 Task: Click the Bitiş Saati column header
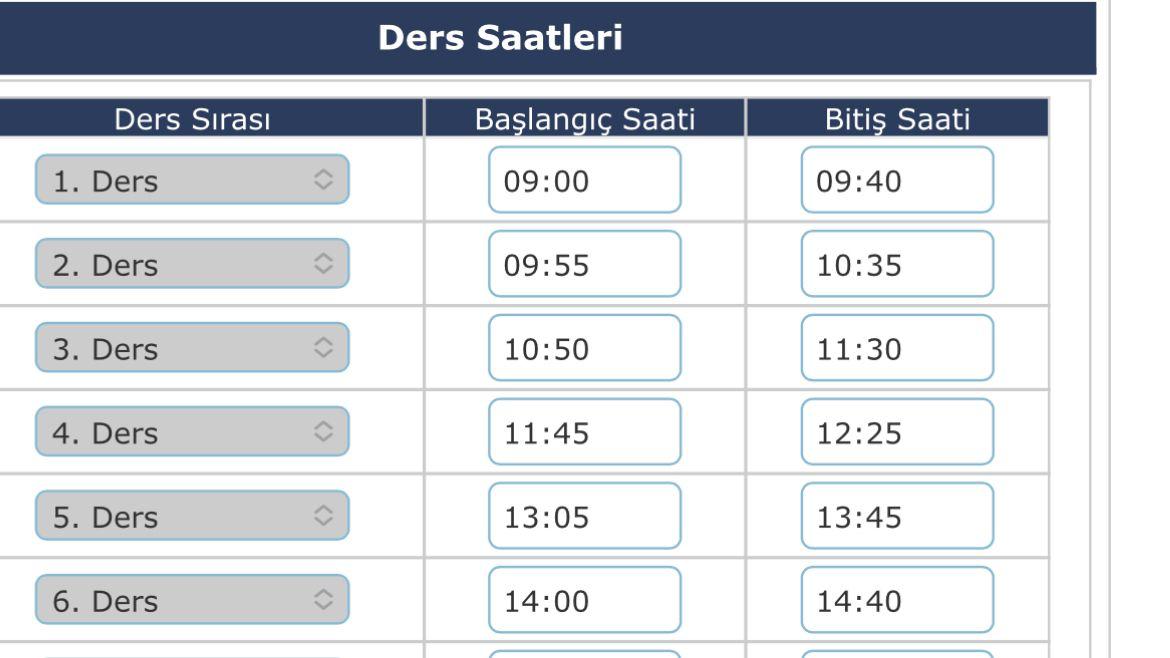pyautogui.click(x=897, y=120)
